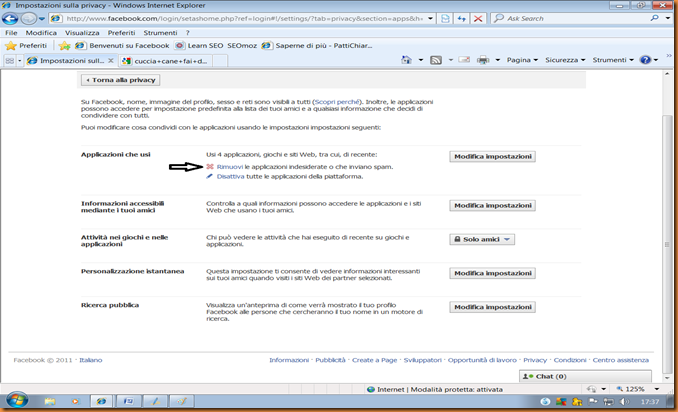Click the red X icon beside Rimuovi
Screen dimensions: 678x412
coord(210,166)
